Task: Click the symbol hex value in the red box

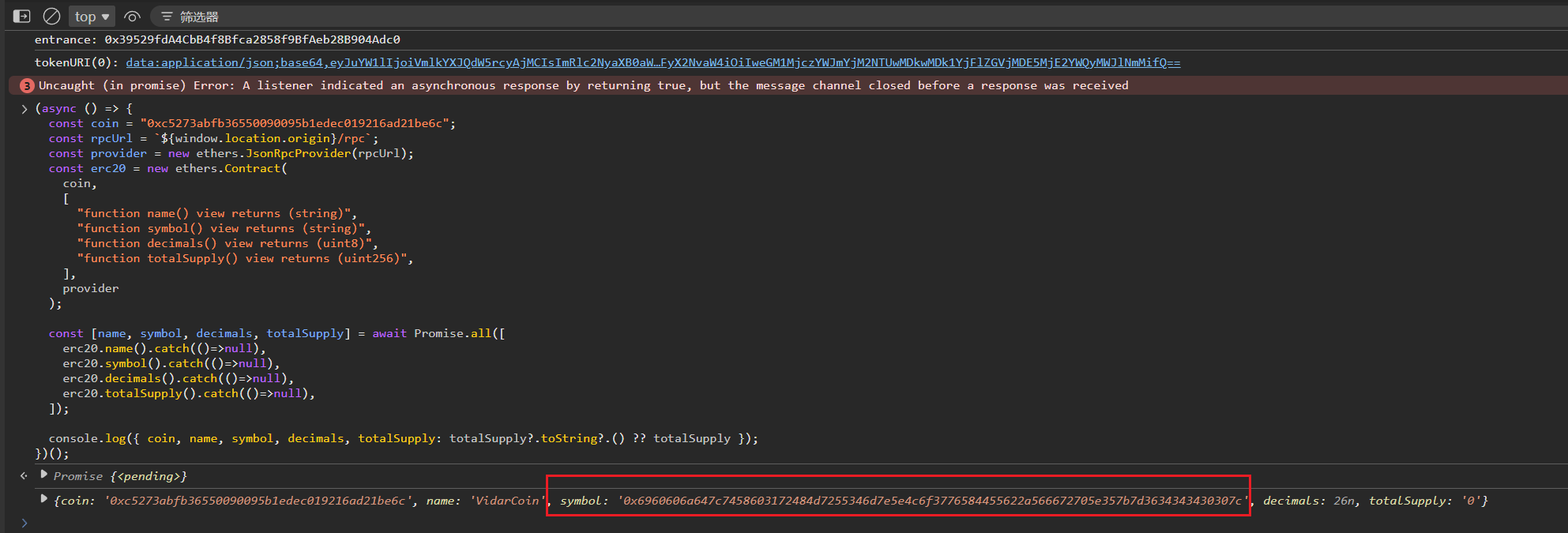Action: [x=932, y=501]
